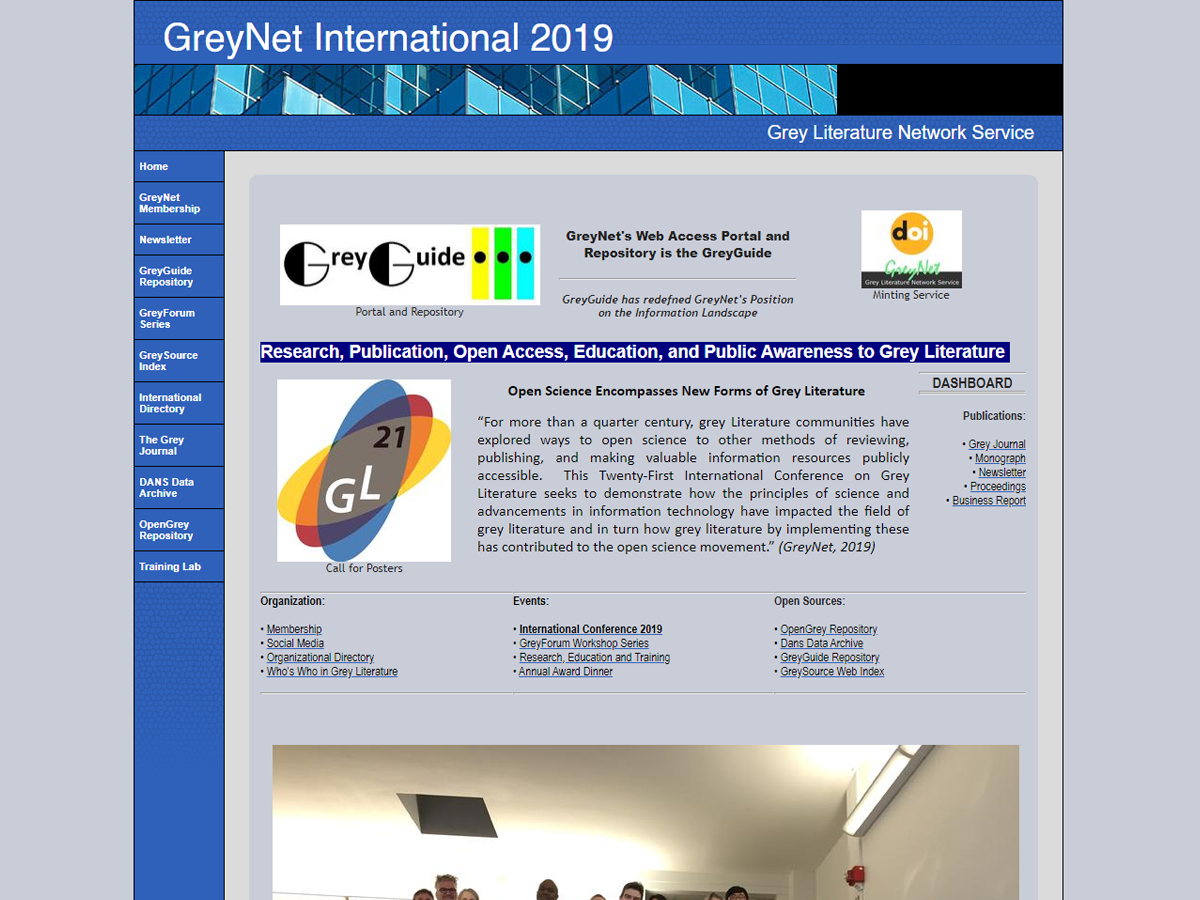Screen dimensions: 1200x900
Task: Go to GreyNet Membership sidebar item
Action: point(170,203)
